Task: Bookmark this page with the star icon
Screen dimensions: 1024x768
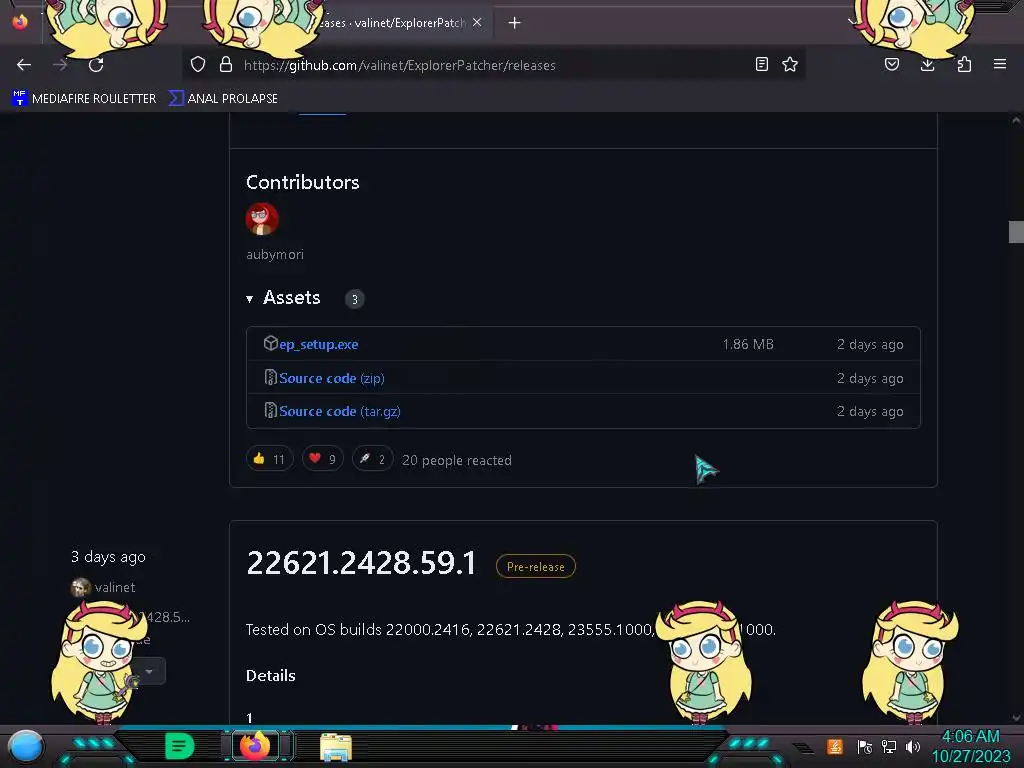Action: (x=790, y=64)
